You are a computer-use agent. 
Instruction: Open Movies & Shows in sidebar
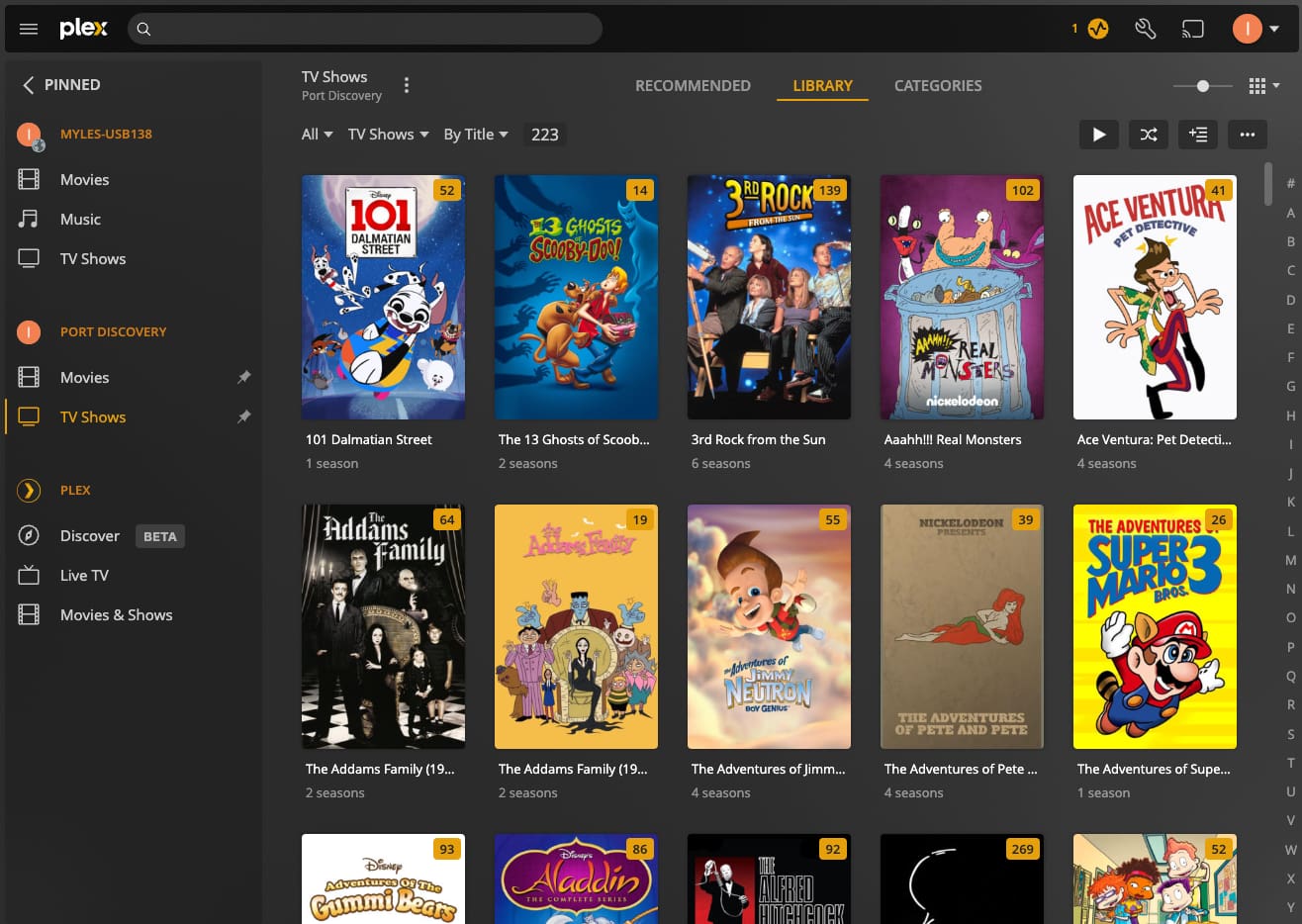click(x=116, y=614)
